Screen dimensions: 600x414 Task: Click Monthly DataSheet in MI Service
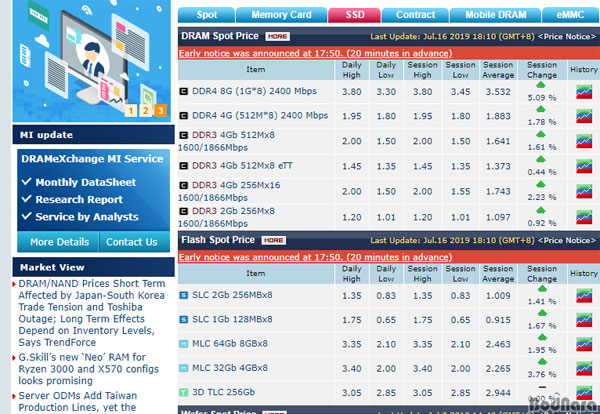coord(85,182)
